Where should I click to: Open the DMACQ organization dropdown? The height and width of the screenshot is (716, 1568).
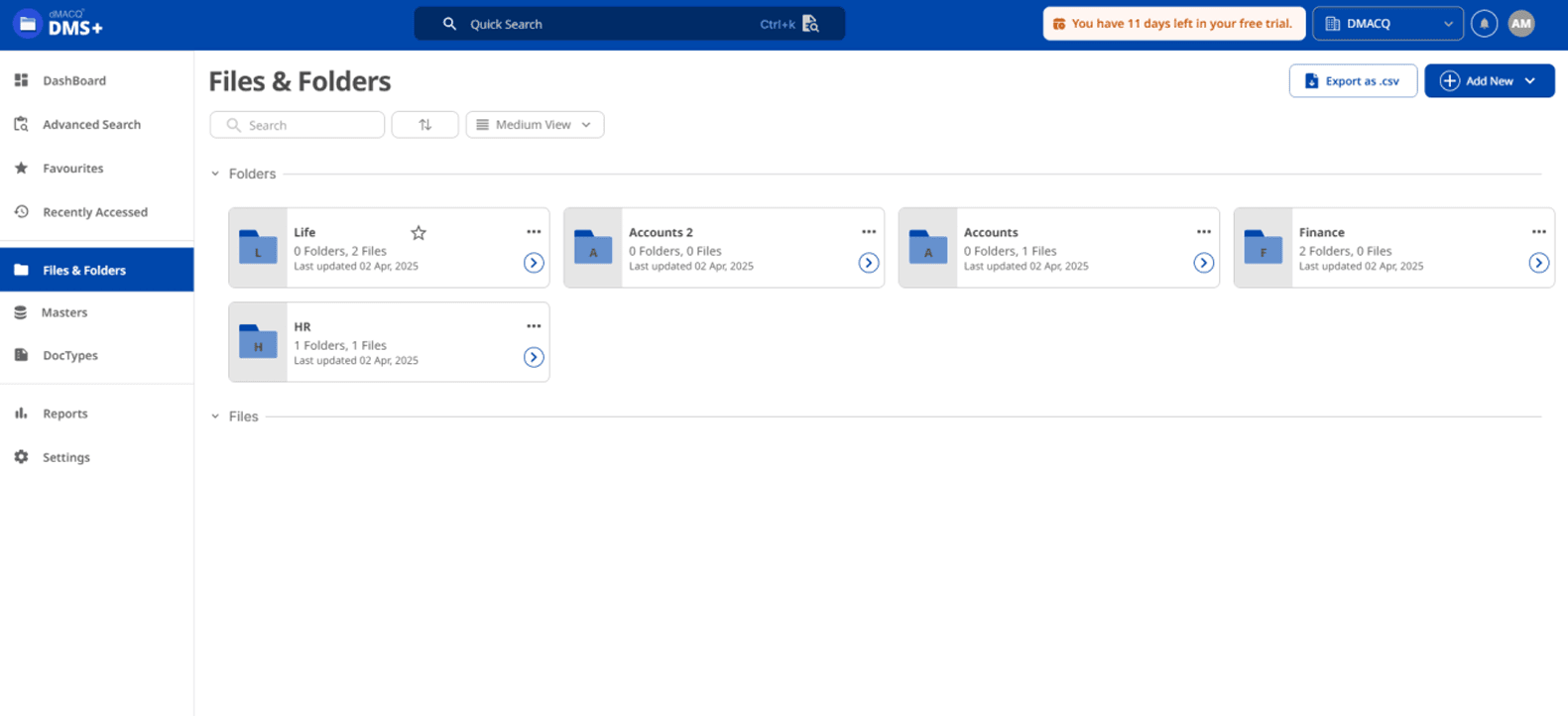pos(1387,24)
